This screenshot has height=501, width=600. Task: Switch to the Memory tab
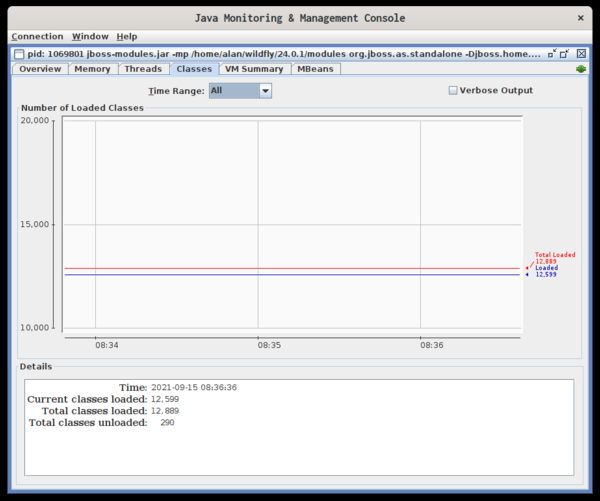[92, 69]
